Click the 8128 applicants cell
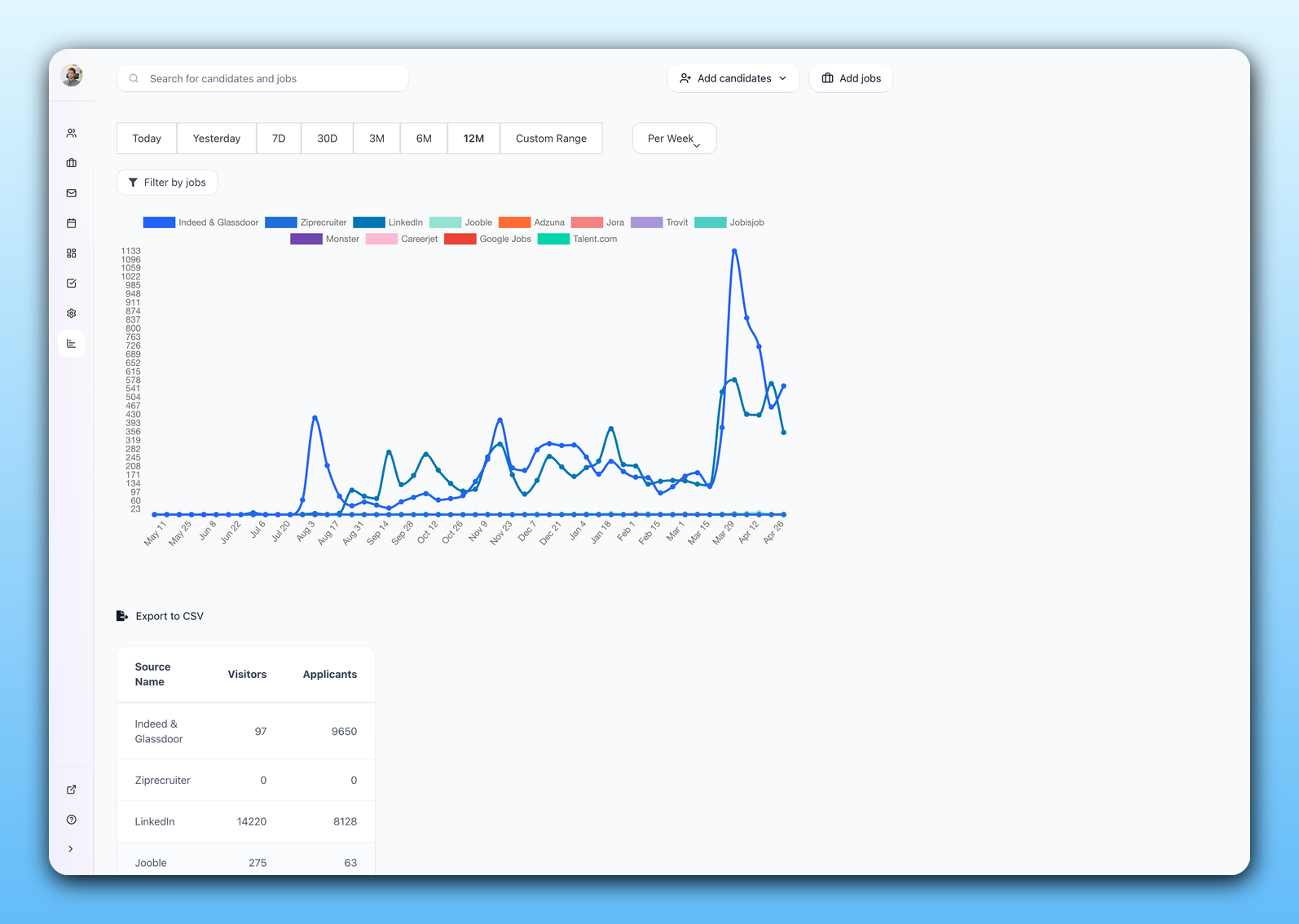The width and height of the screenshot is (1299, 924). [x=345, y=821]
